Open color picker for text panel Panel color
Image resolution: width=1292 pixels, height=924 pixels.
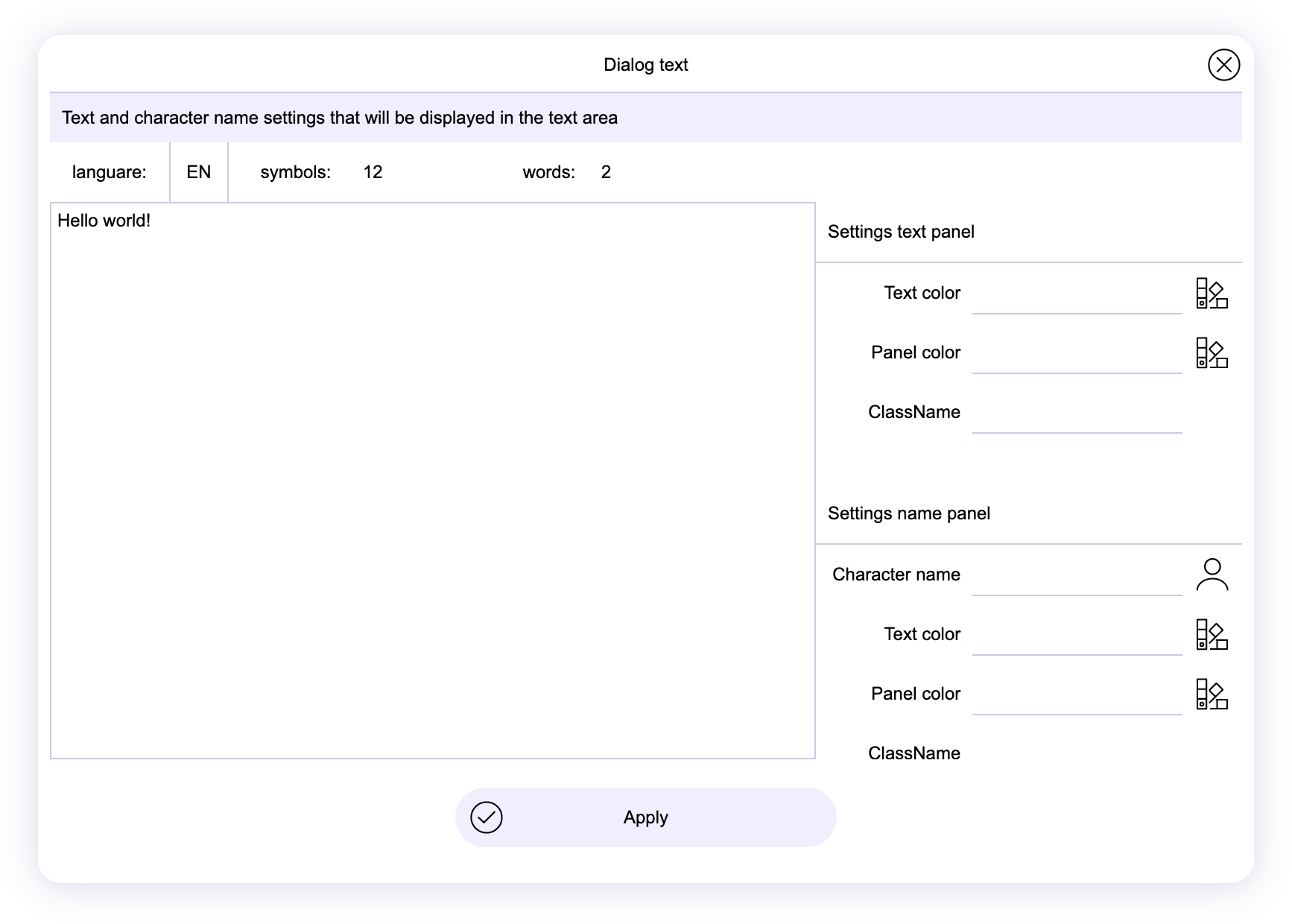point(1212,352)
